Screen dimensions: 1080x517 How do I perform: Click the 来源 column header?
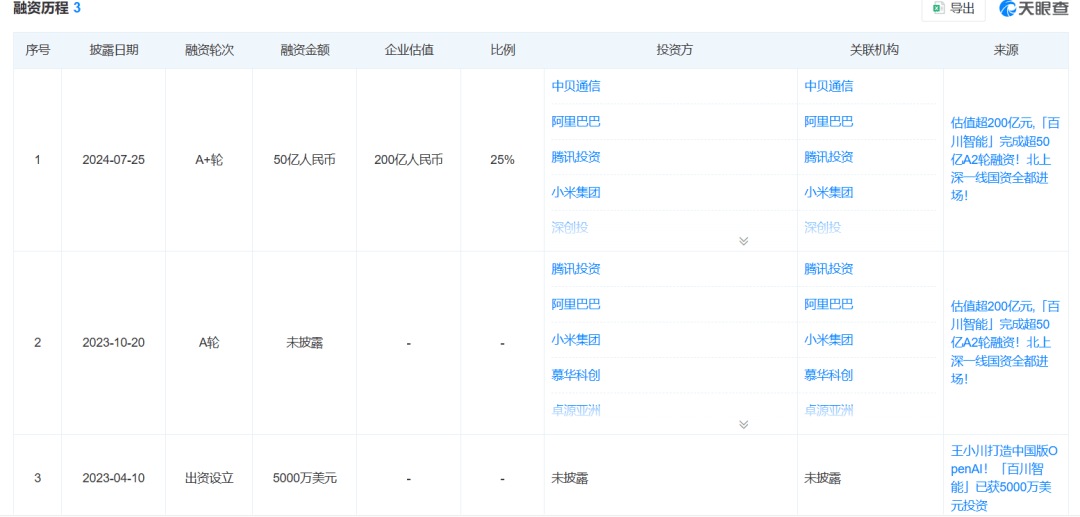point(1006,50)
